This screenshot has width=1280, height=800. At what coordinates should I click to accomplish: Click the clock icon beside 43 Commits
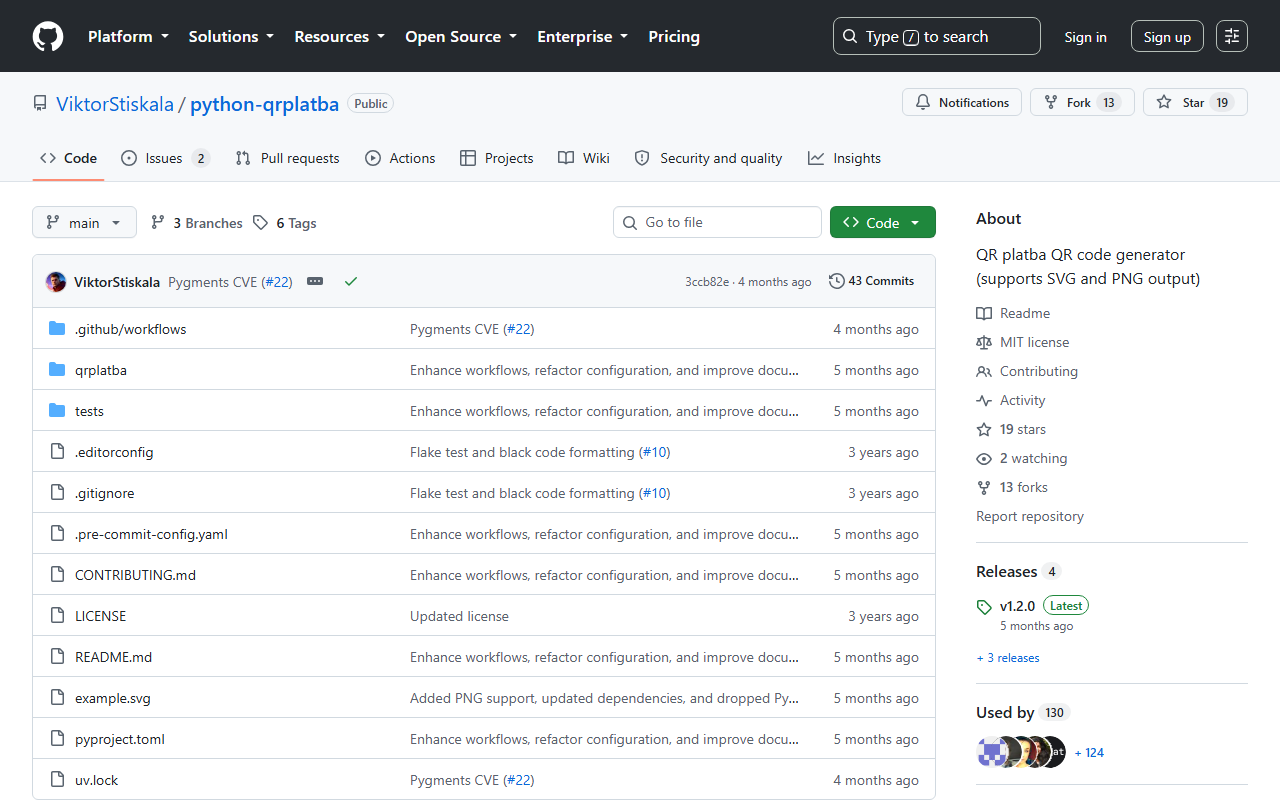[837, 281]
